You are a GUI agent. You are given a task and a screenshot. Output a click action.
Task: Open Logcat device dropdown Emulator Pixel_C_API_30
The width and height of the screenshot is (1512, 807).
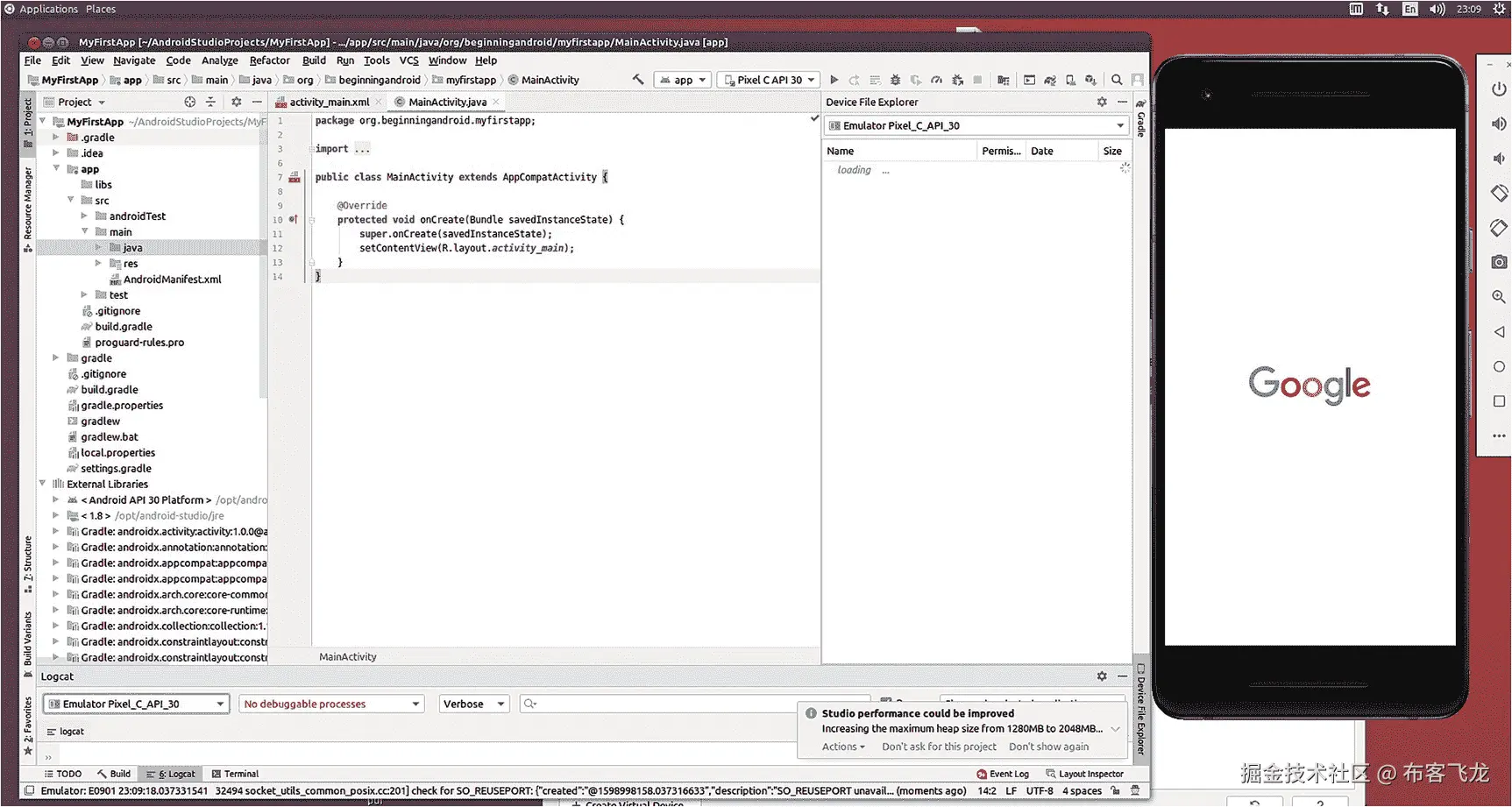tap(137, 704)
